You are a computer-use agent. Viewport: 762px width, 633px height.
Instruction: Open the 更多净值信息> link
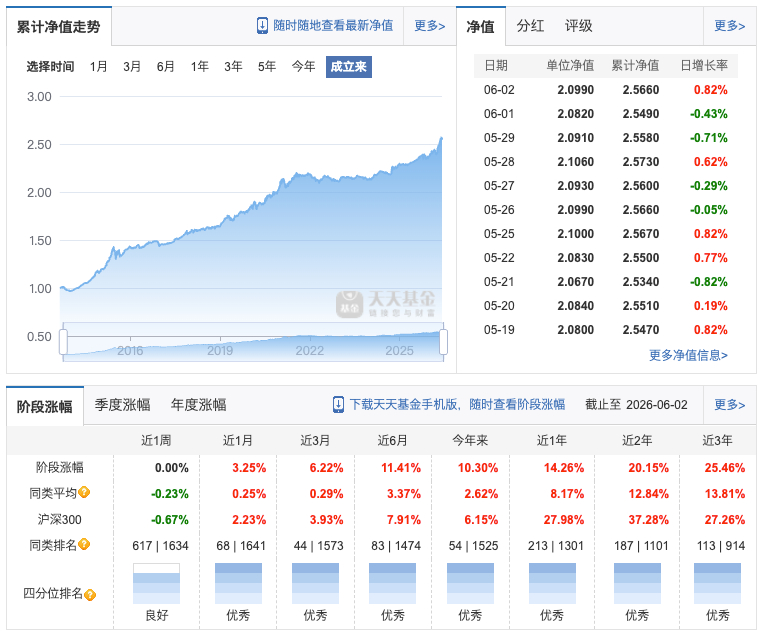(x=688, y=355)
